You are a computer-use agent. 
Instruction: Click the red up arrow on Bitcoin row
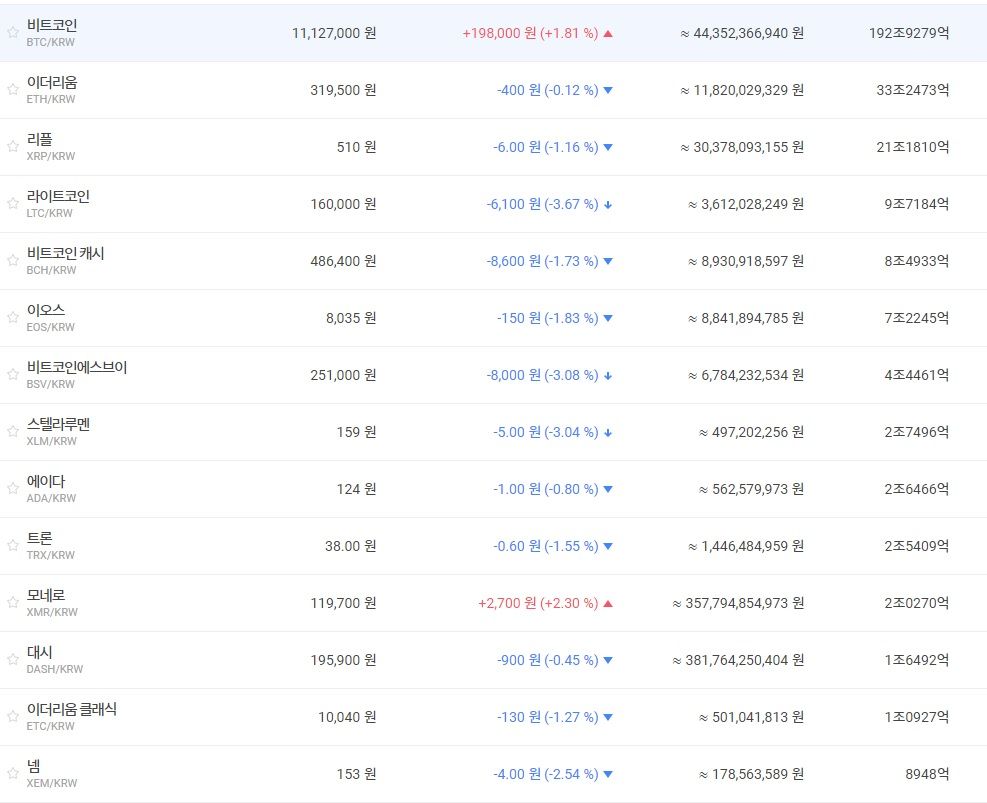point(608,33)
